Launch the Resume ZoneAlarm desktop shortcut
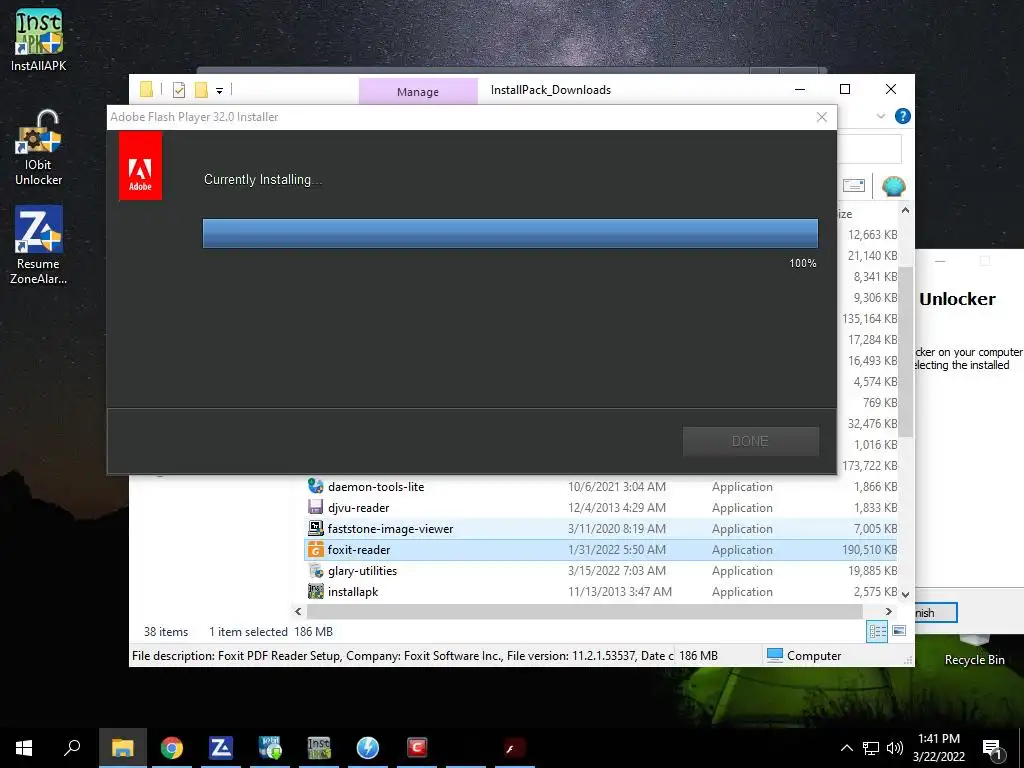 [x=39, y=245]
